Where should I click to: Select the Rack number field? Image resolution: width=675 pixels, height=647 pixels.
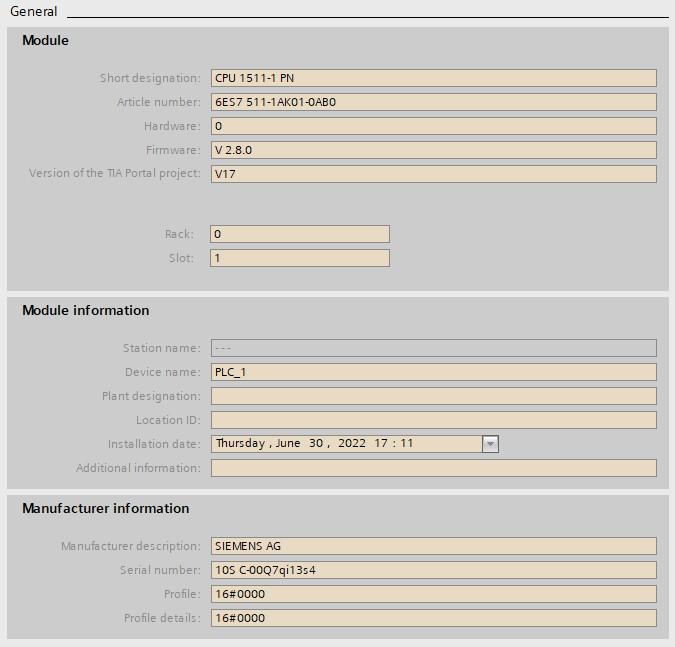tap(299, 234)
